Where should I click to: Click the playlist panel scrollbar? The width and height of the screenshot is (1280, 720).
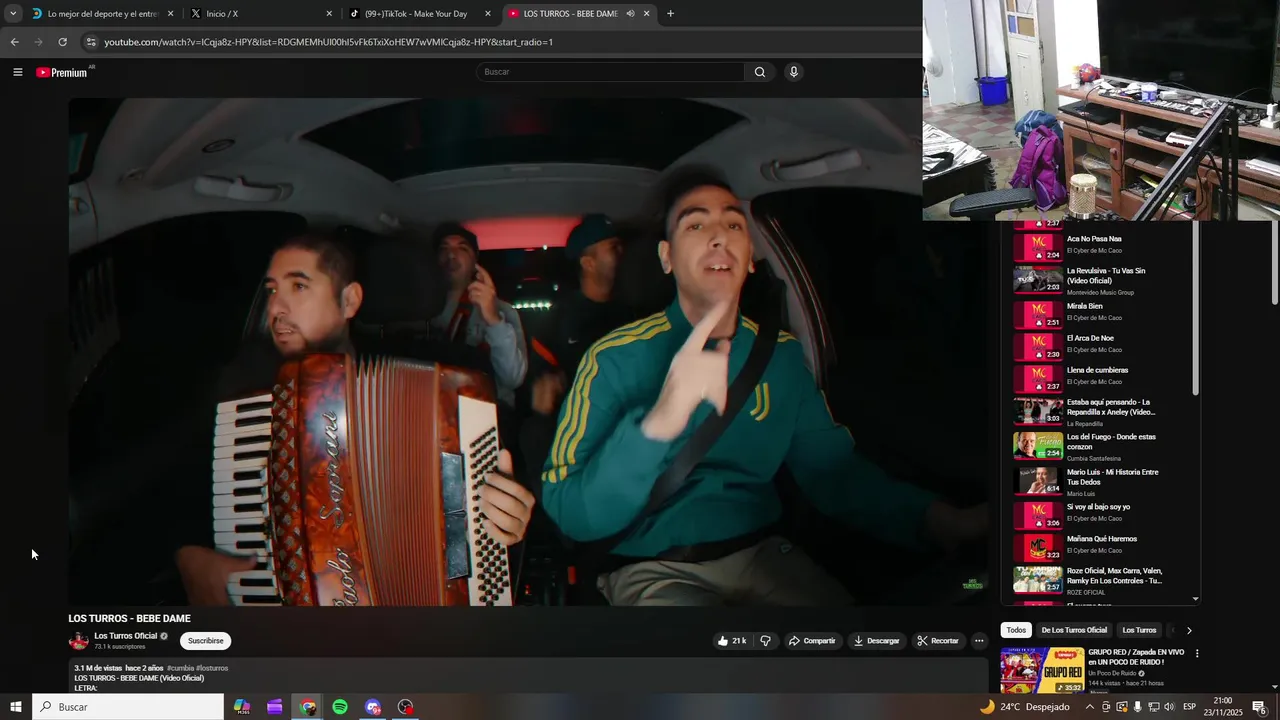coord(1195,309)
